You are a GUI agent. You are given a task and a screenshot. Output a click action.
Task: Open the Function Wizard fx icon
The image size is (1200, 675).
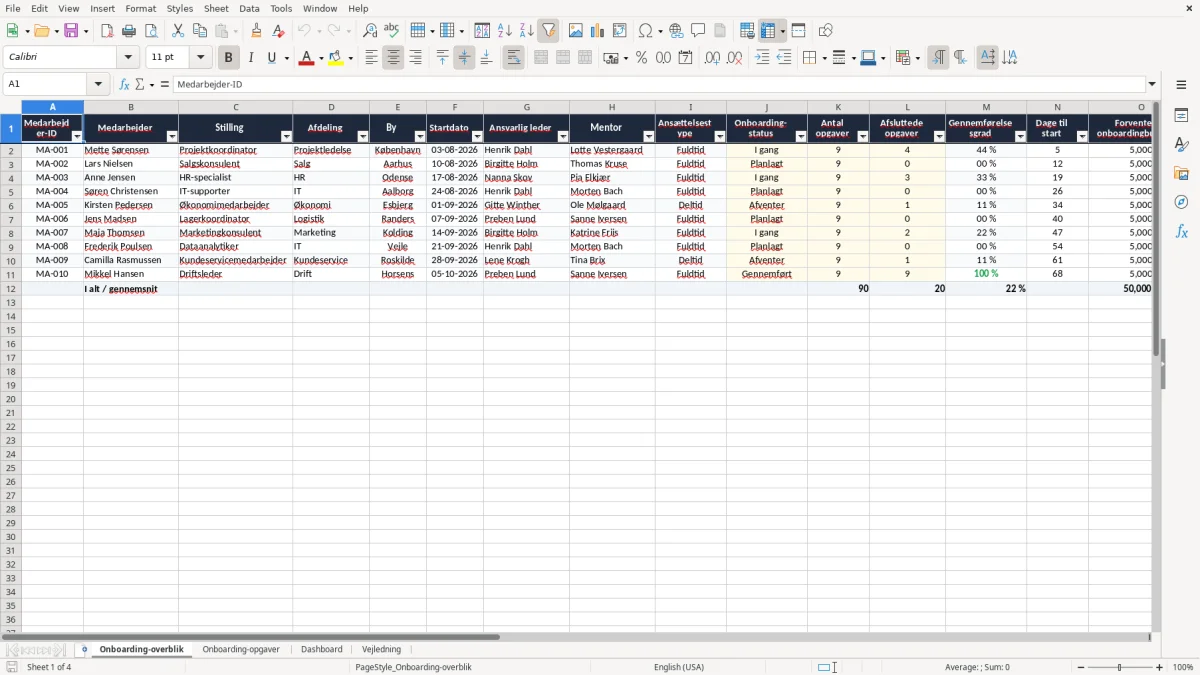(x=125, y=84)
